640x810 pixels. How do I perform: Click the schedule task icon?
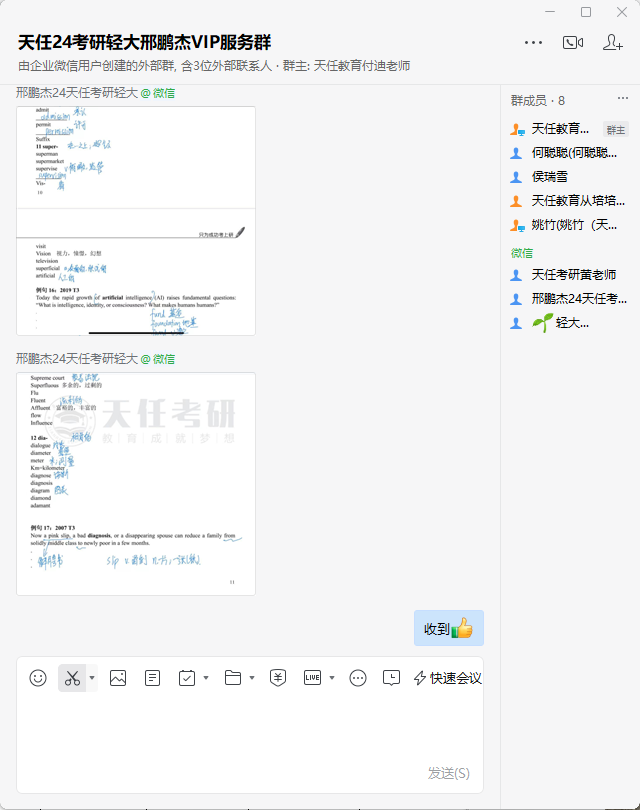[x=187, y=678]
